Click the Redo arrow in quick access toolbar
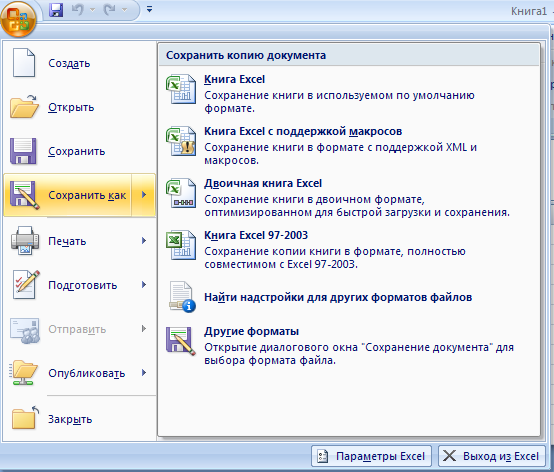 pos(110,10)
